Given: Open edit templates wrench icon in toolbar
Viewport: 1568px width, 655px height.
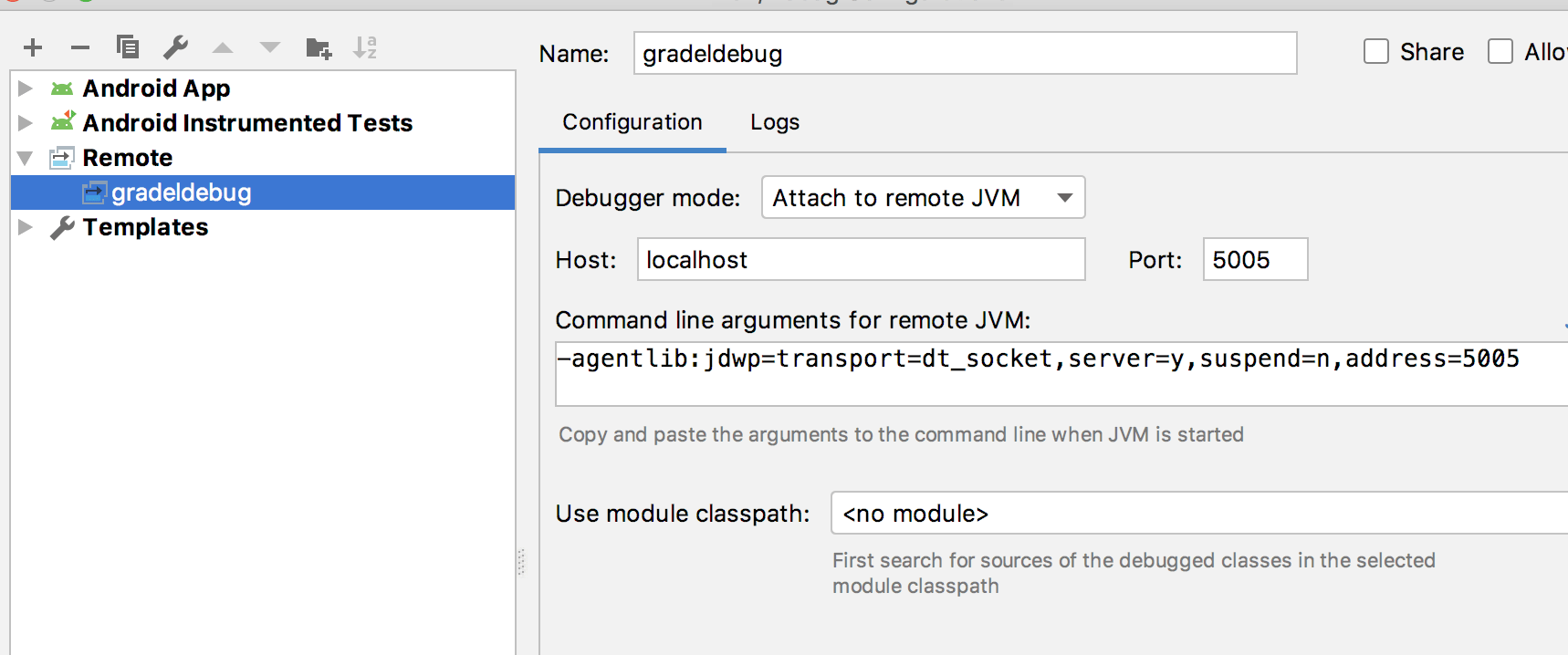Looking at the screenshot, I should [175, 47].
